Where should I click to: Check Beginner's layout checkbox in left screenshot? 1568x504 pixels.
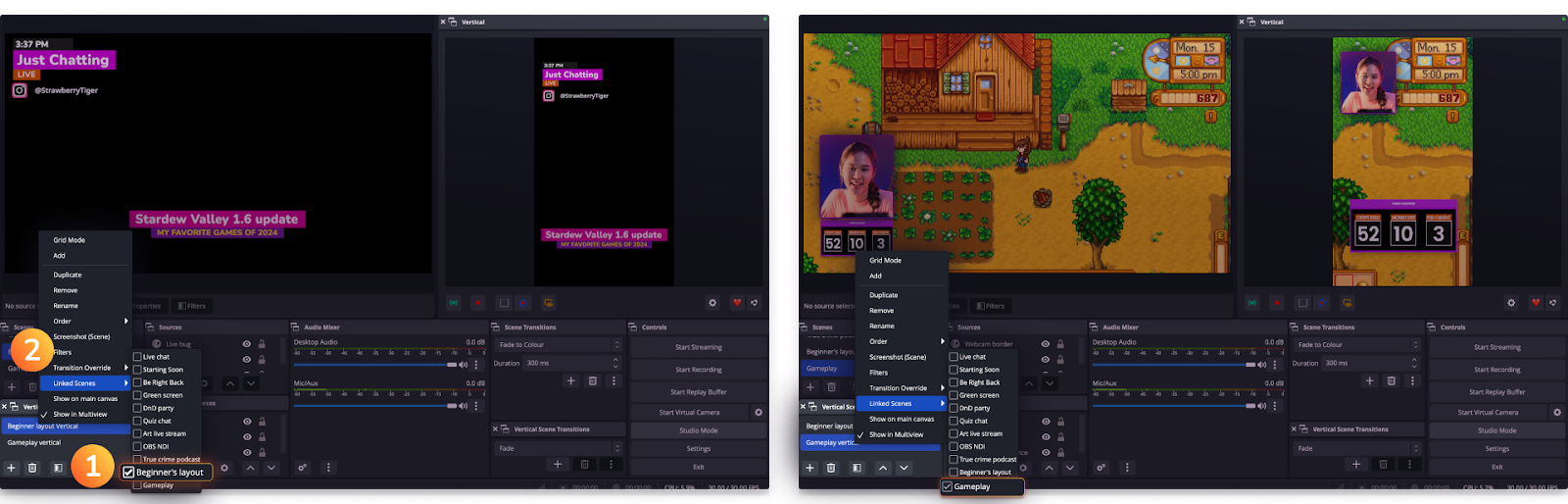pyautogui.click(x=128, y=473)
